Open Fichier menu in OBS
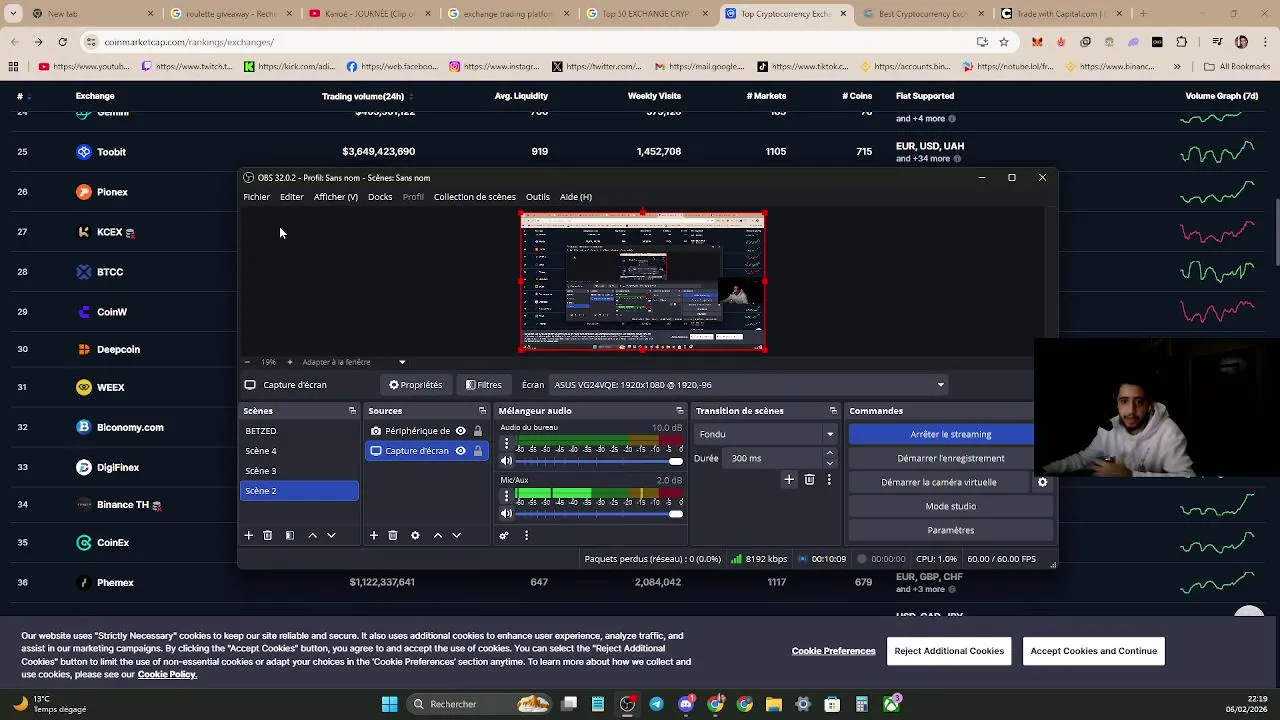This screenshot has width=1280, height=720. click(256, 197)
